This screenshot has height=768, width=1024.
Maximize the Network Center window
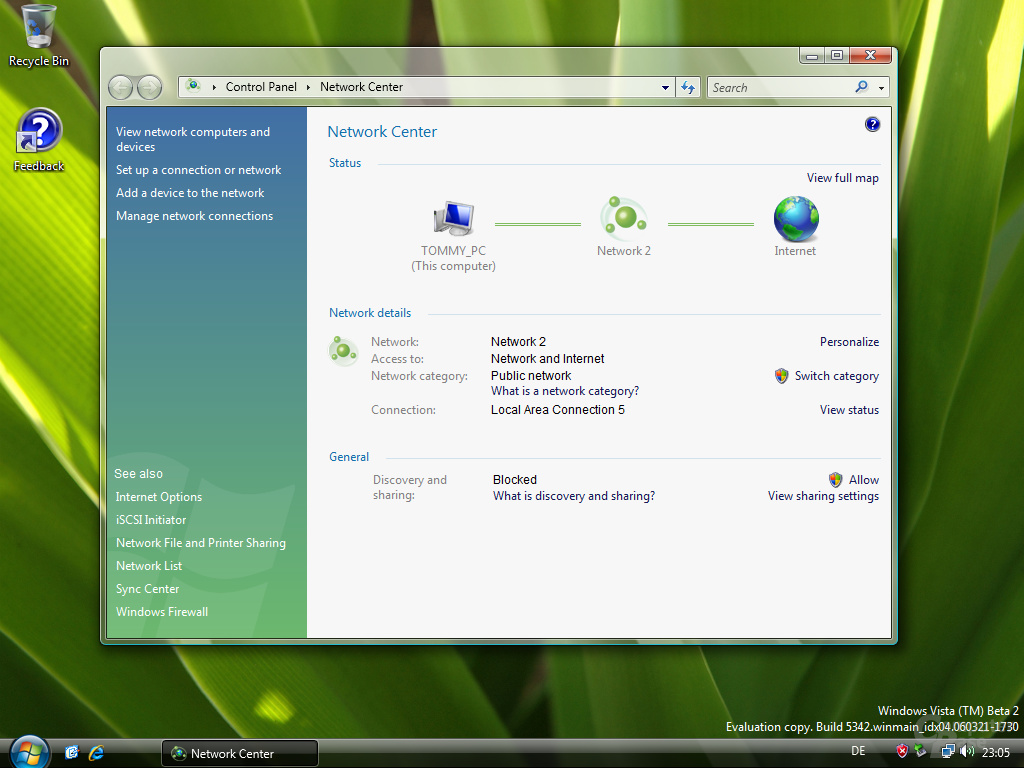837,56
